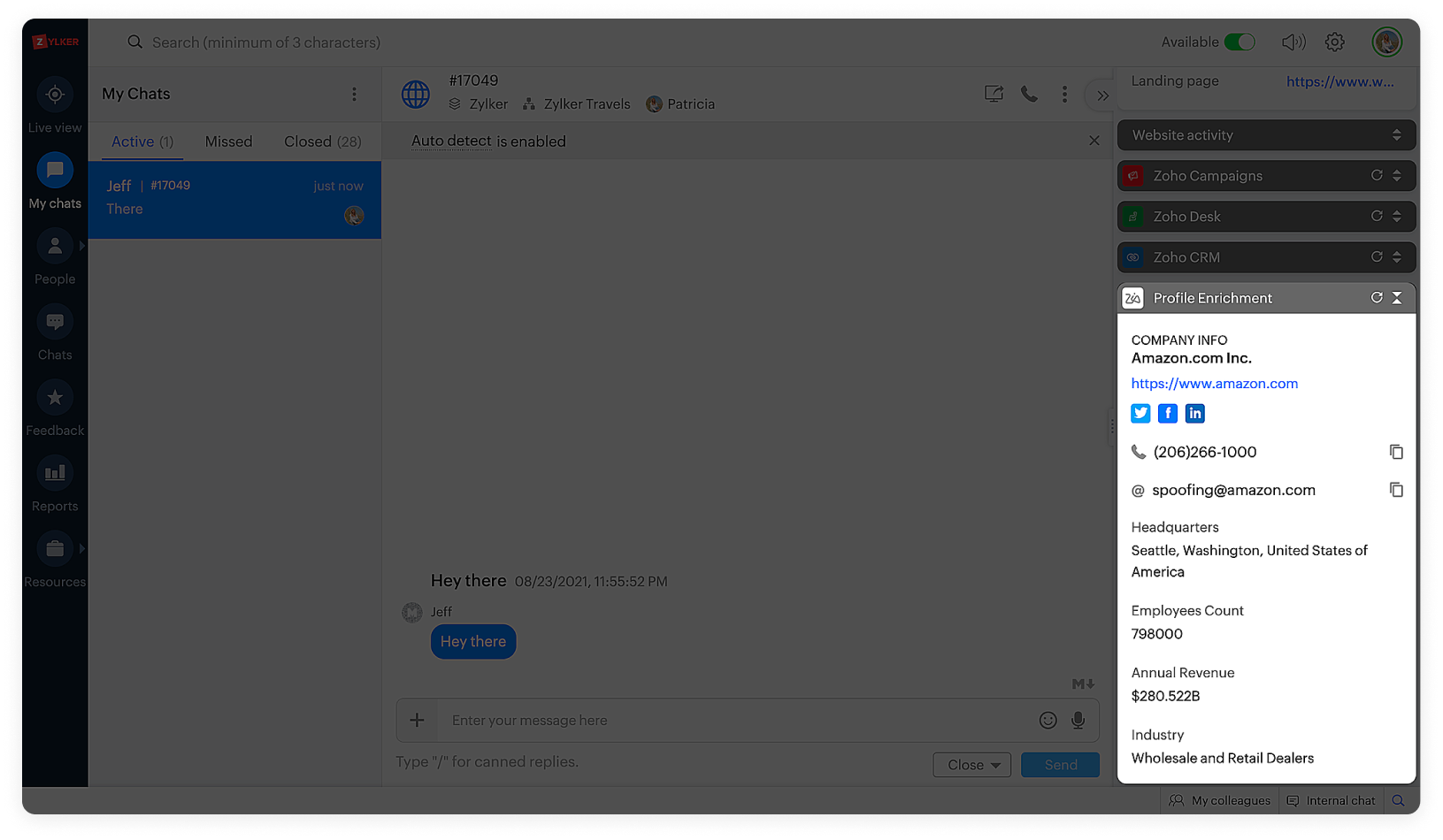The image size is (1443, 840).
Task: Refresh the Zoho Campaigns widget
Action: click(1377, 176)
